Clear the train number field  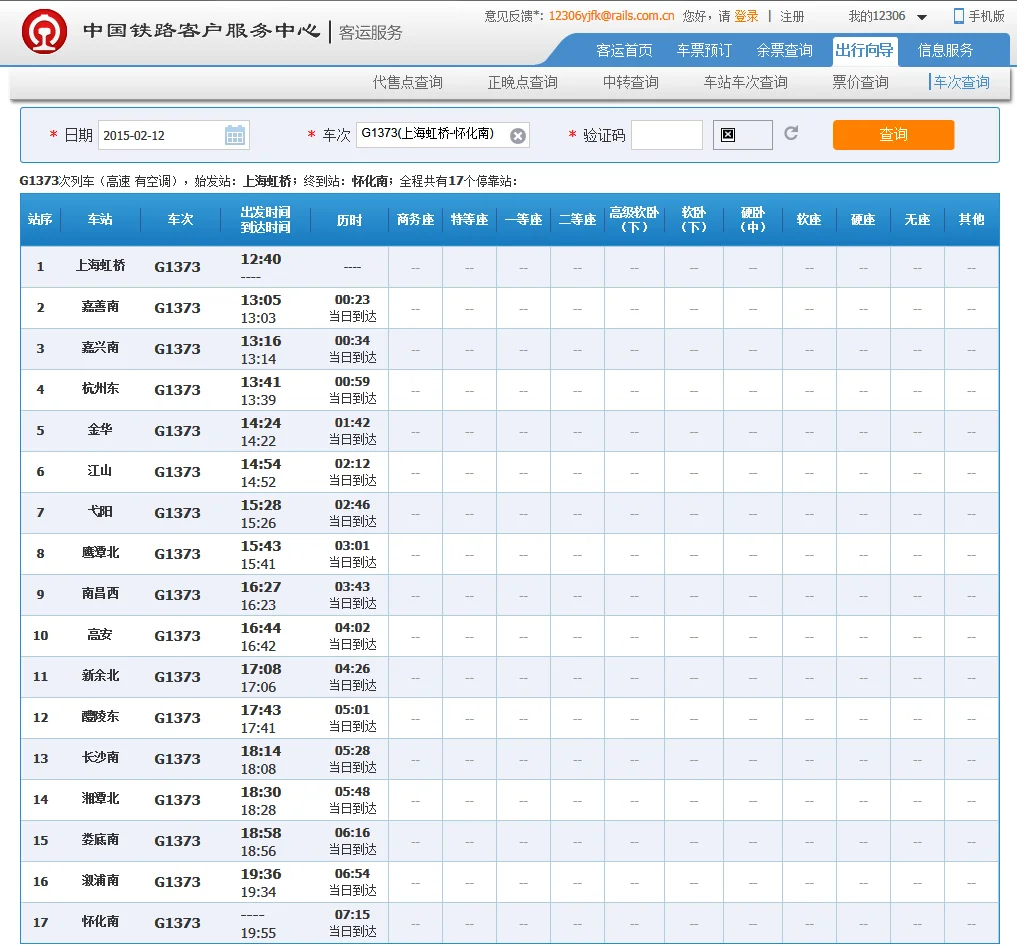pyautogui.click(x=517, y=136)
